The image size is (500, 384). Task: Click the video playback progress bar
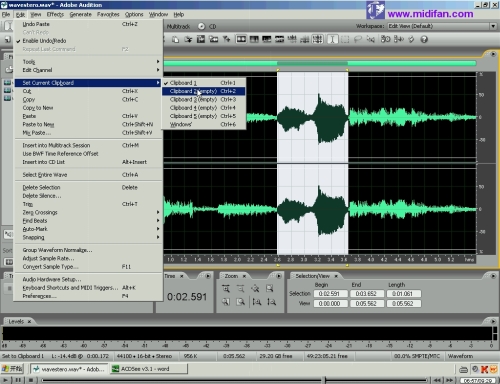pos(234,380)
